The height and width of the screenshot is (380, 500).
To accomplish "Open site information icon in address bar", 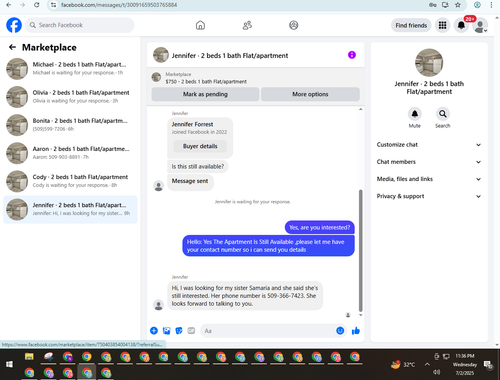I will [53, 5].
